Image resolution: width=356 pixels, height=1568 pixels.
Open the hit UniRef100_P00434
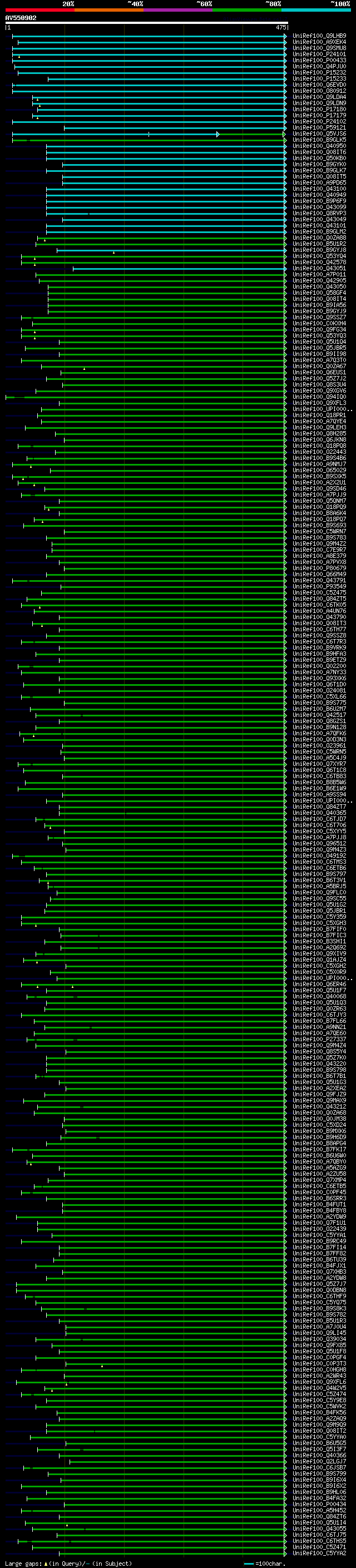click(x=319, y=1504)
